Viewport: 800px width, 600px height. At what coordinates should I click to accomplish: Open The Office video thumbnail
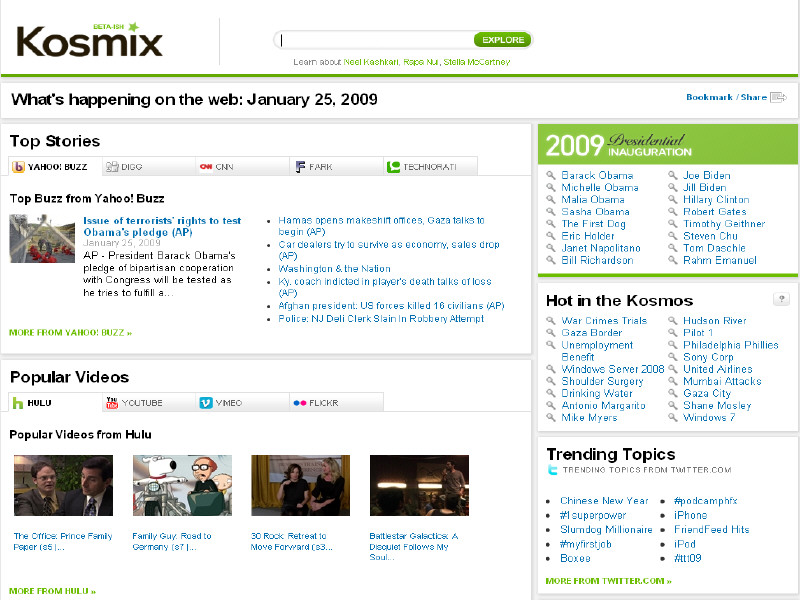coord(63,485)
